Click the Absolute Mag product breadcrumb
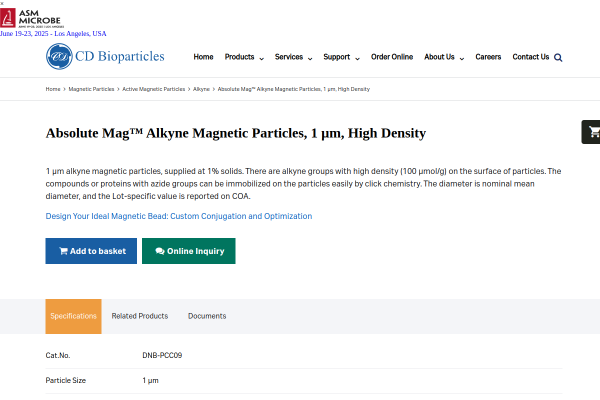Image resolution: width=600 pixels, height=400 pixels. 294,89
